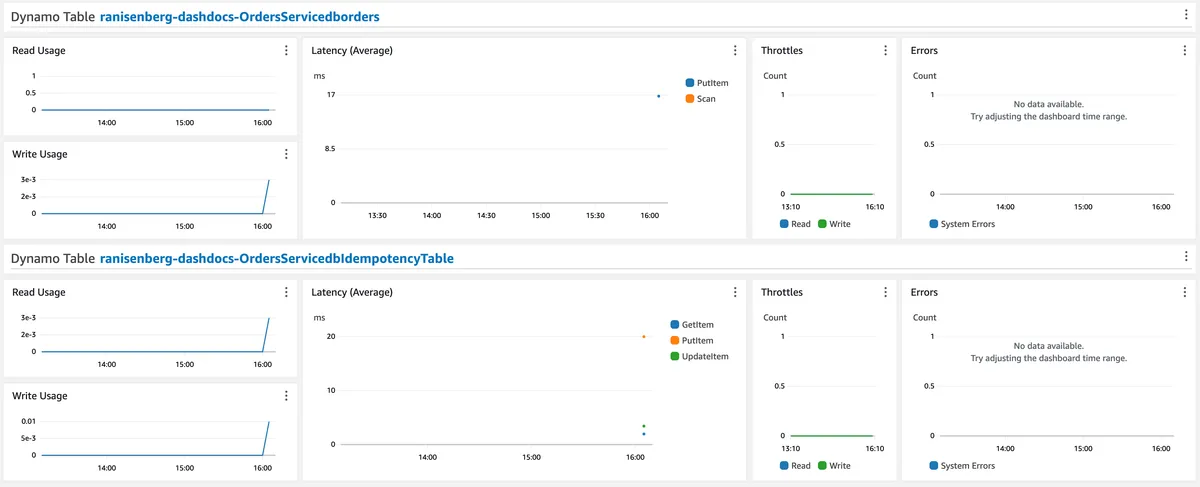1200x487 pixels.
Task: Open Throttles widget menu for OrdersServicedborders table
Action: point(885,50)
